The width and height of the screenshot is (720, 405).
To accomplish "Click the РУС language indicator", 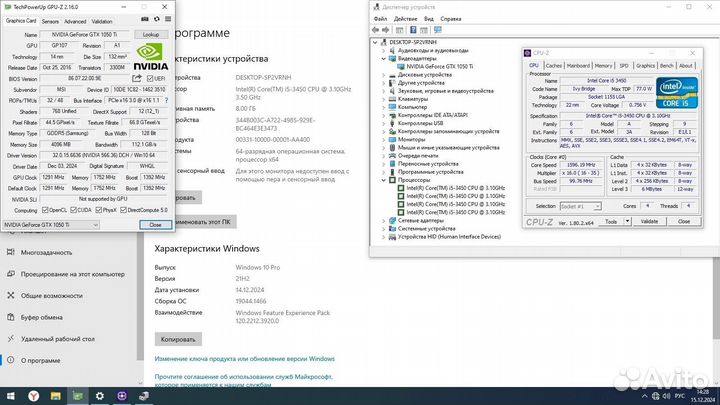I will (680, 396).
